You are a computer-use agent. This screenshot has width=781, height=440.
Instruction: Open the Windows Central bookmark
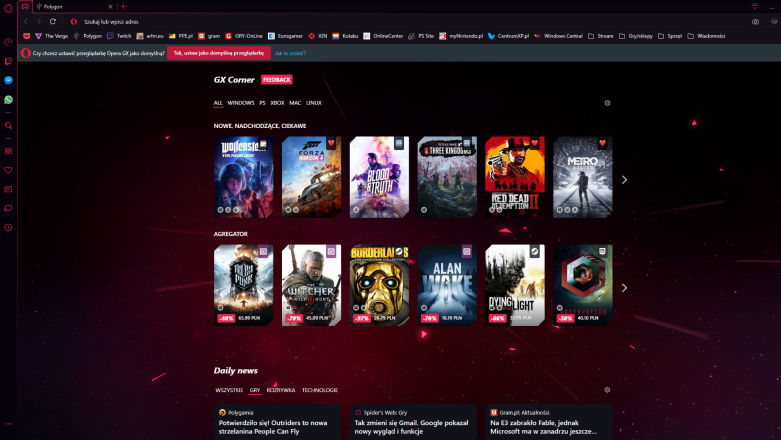coord(558,36)
